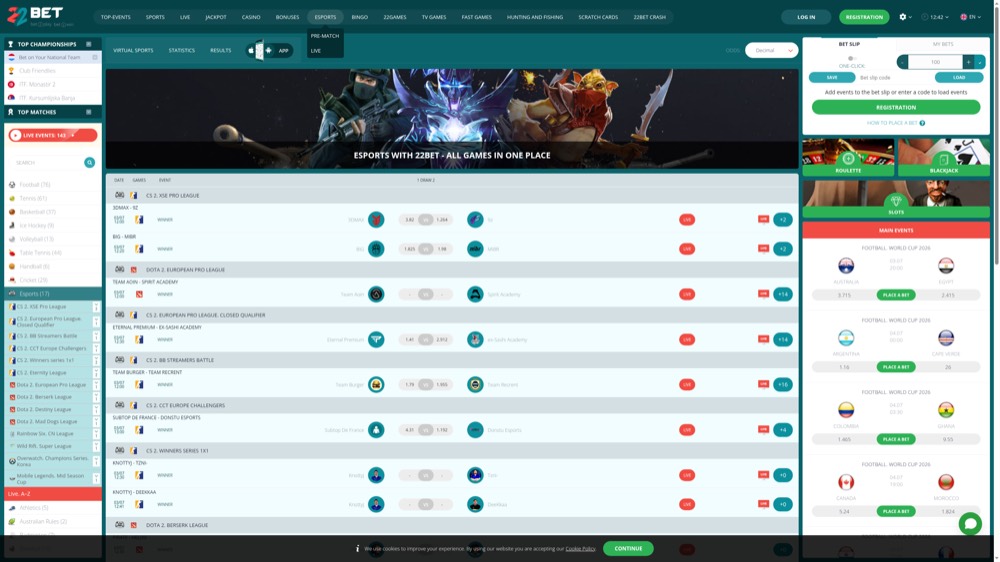The image size is (1000, 562).
Task: Click the Registration button in header
Action: (864, 17)
